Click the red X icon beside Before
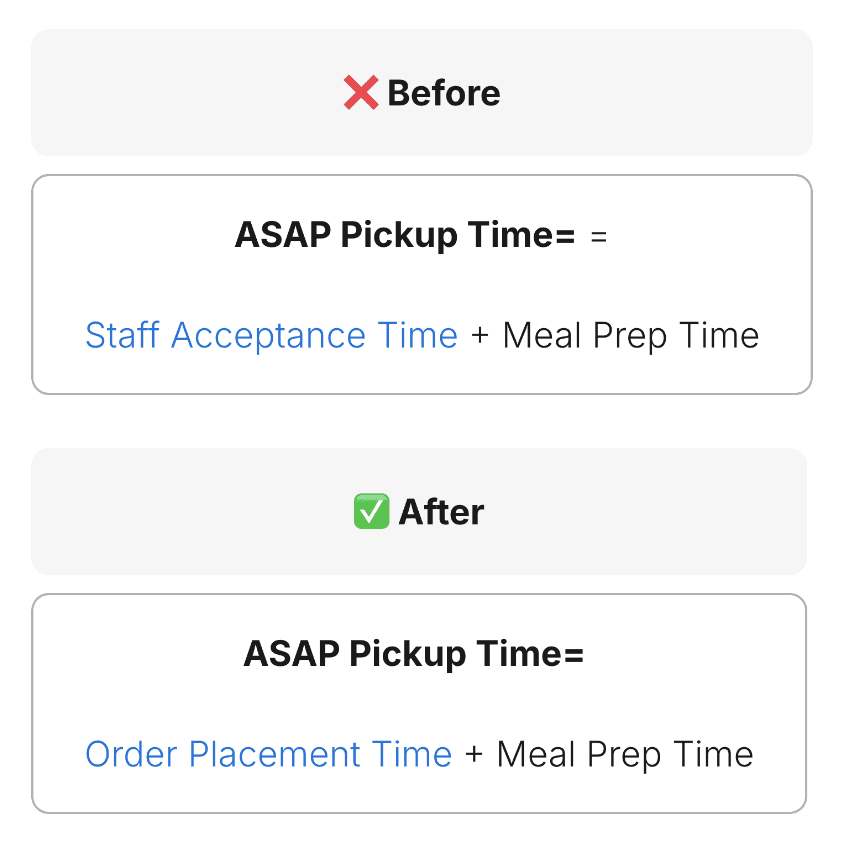This screenshot has height=846, width=844. click(360, 93)
